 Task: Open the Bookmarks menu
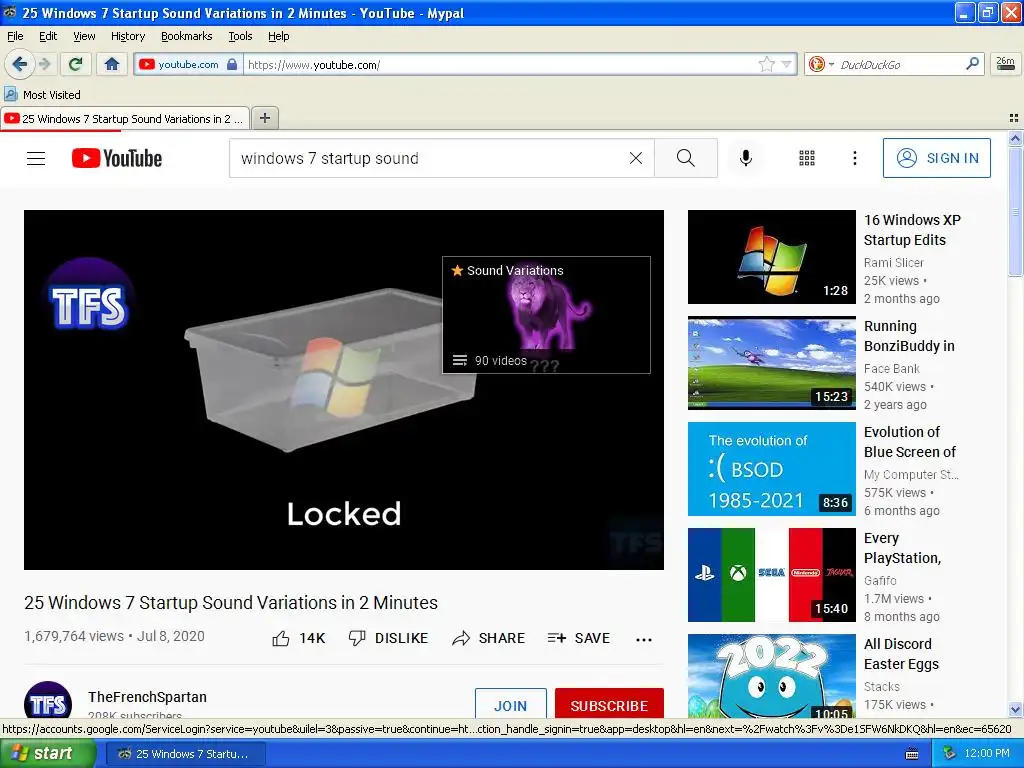tap(186, 36)
